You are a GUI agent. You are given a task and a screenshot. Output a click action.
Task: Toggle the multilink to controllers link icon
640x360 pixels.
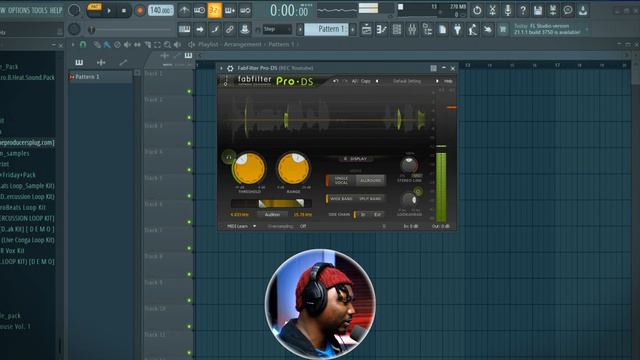(230, 29)
